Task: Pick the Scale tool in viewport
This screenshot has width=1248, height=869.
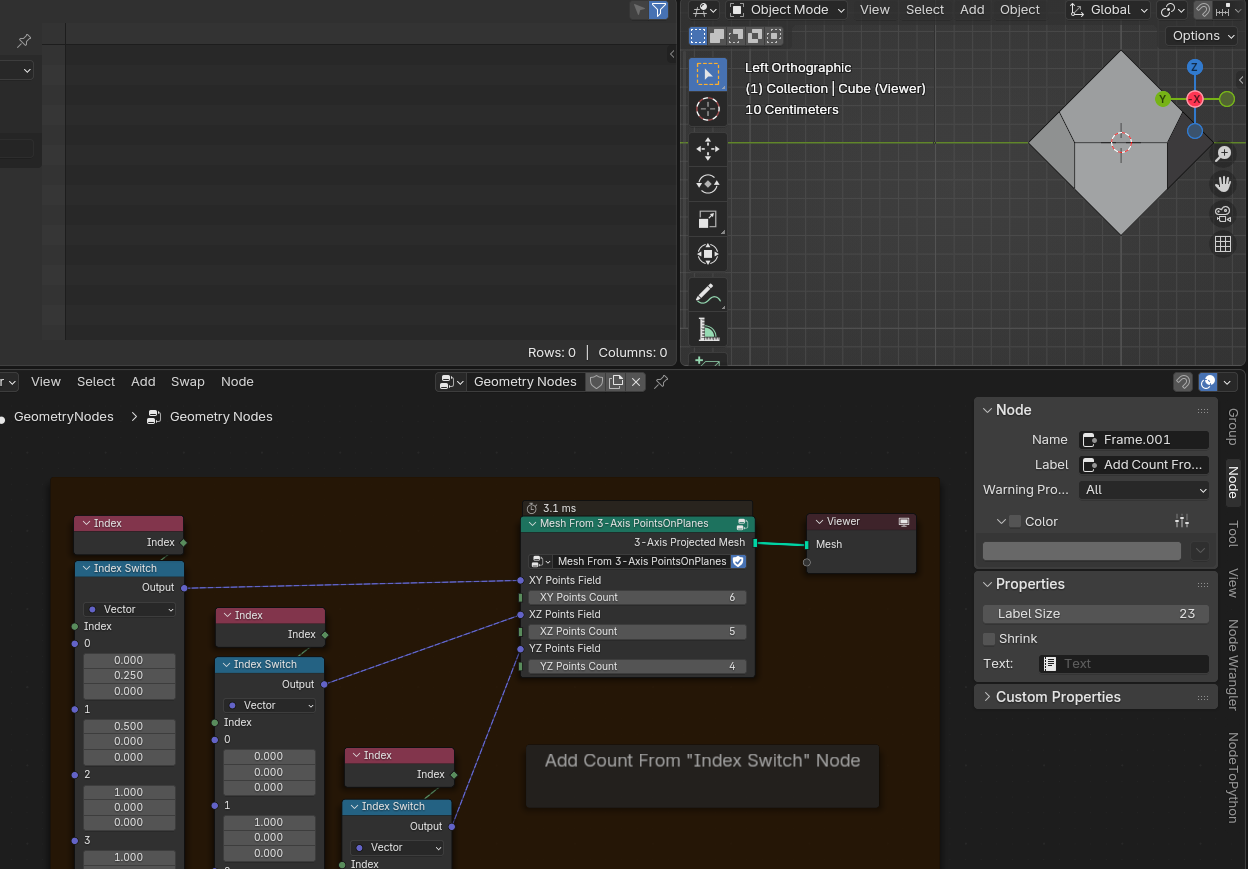Action: [708, 219]
